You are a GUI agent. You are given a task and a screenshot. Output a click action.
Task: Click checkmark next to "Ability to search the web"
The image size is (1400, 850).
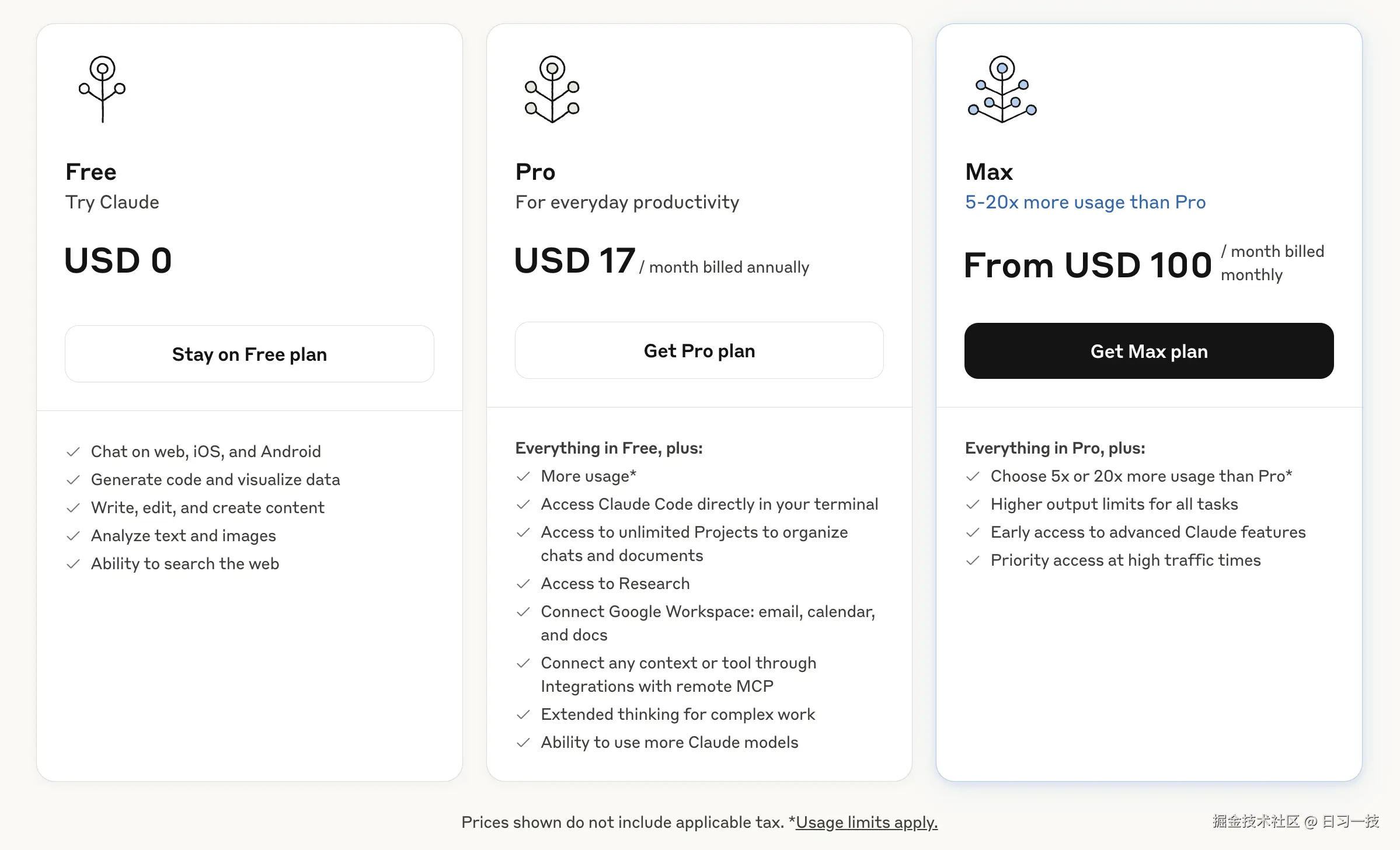[74, 564]
